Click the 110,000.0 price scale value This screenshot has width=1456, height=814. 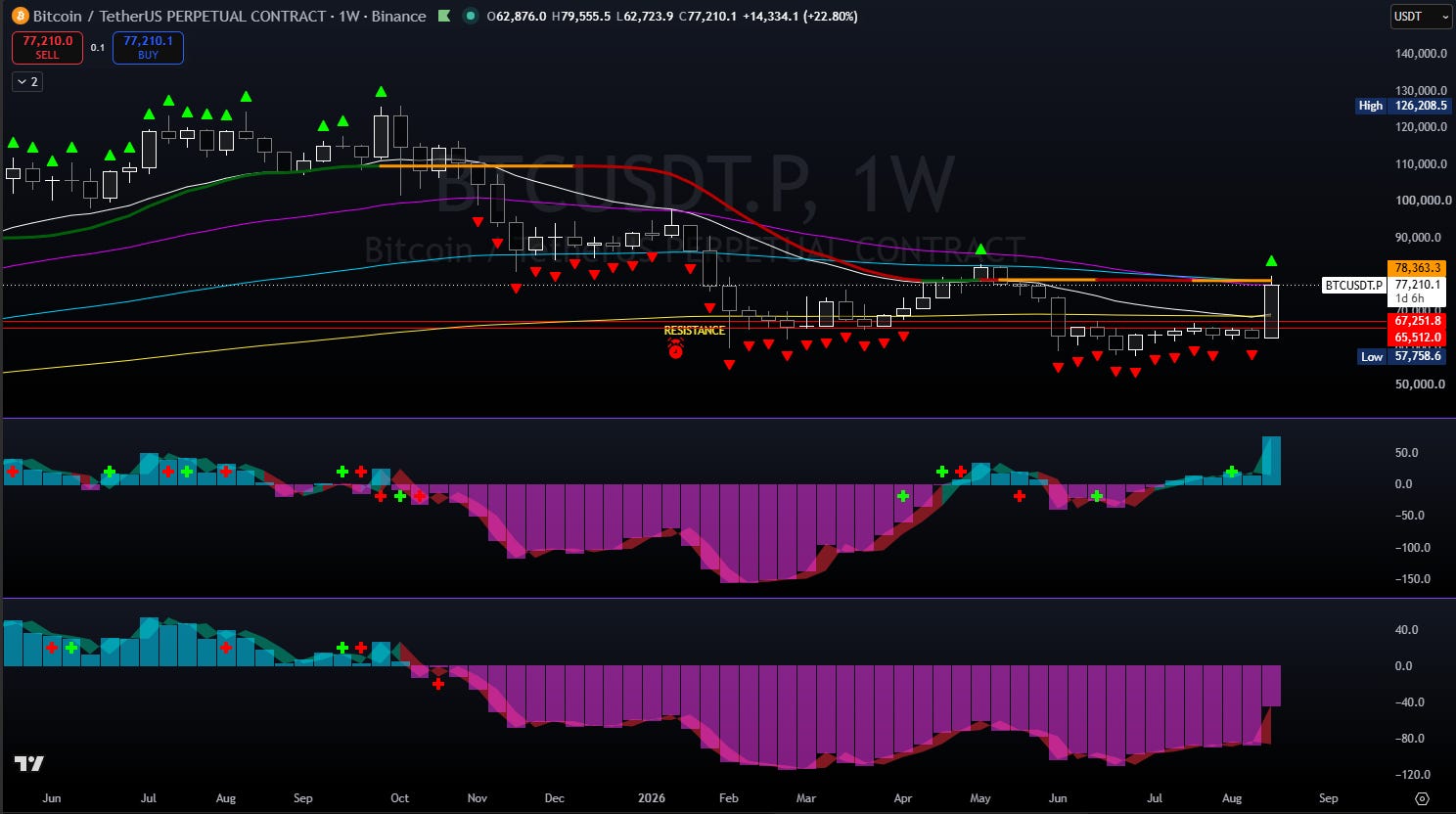tap(1421, 163)
